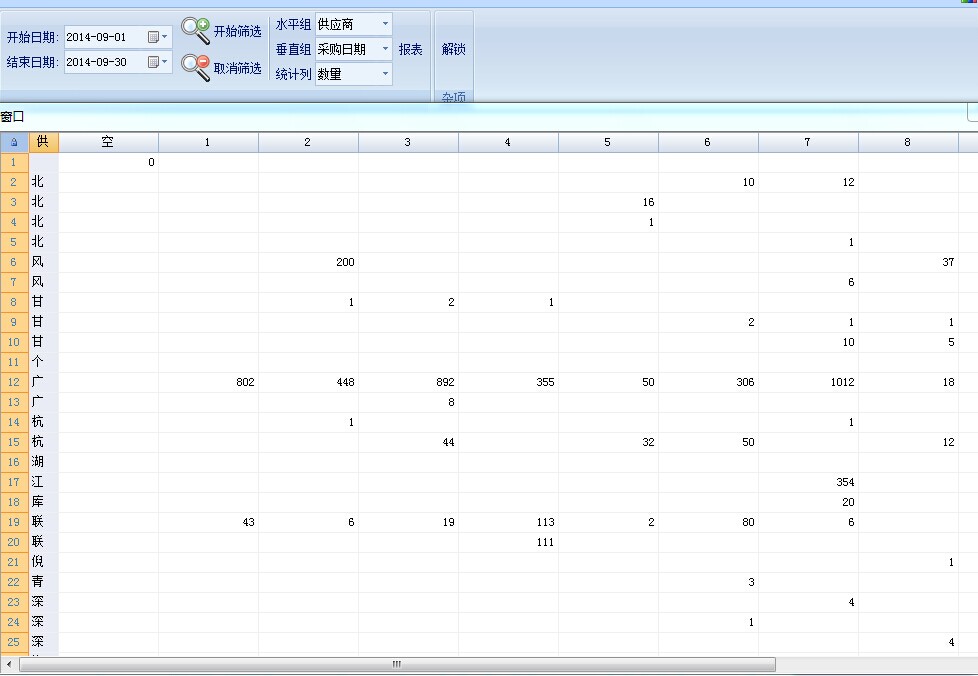Click the cell with value 448

[308, 382]
